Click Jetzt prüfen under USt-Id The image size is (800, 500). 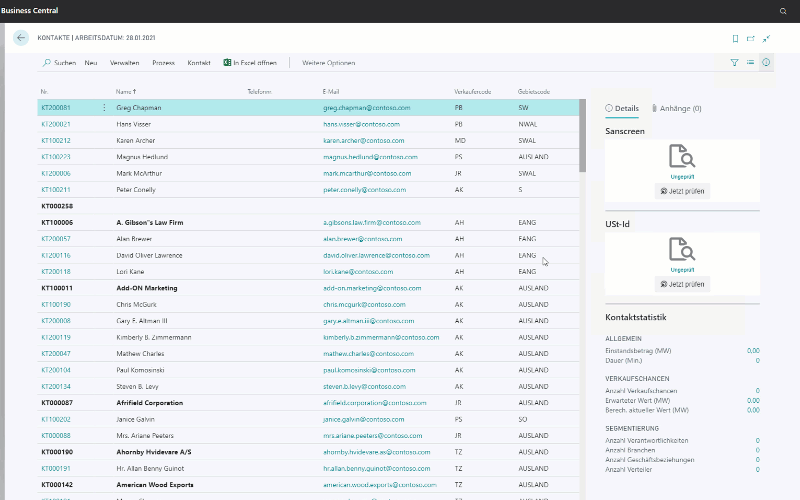[x=682, y=284]
